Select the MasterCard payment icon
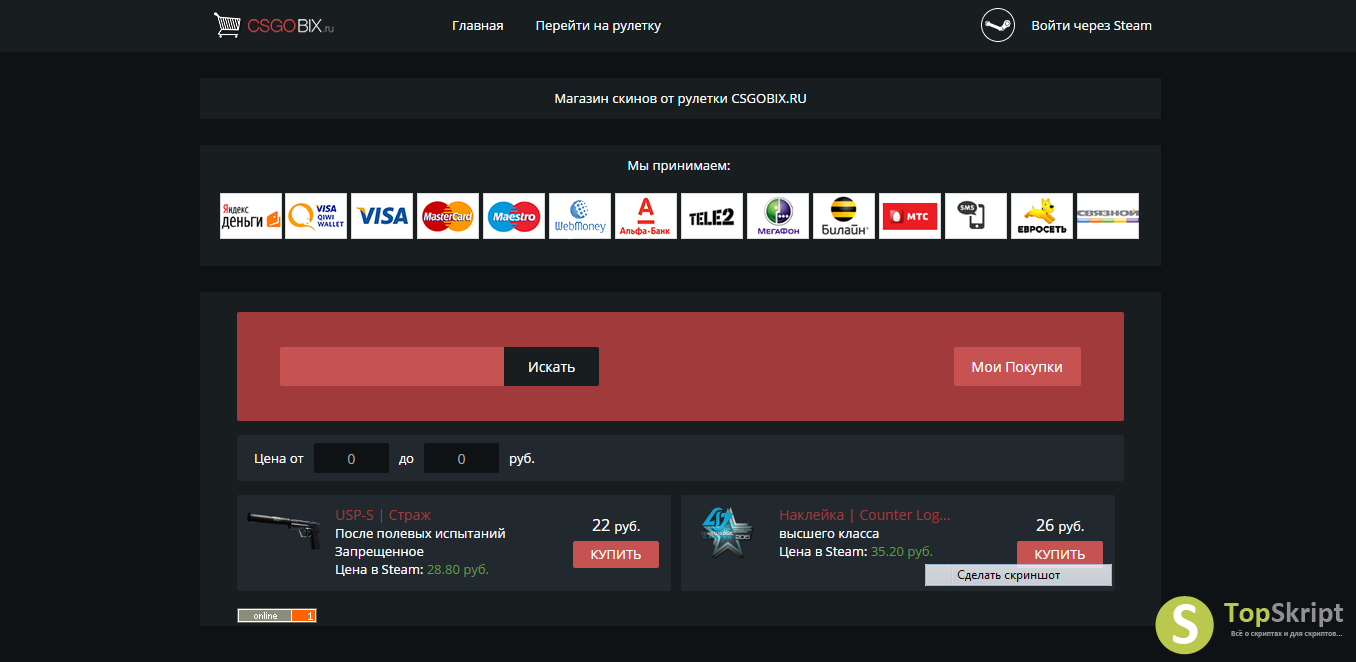The height and width of the screenshot is (662, 1356). pos(448,216)
